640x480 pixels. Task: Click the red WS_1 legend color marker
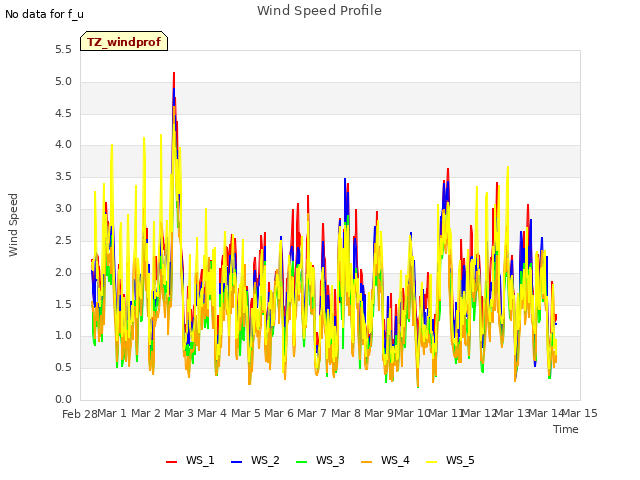[x=171, y=462]
